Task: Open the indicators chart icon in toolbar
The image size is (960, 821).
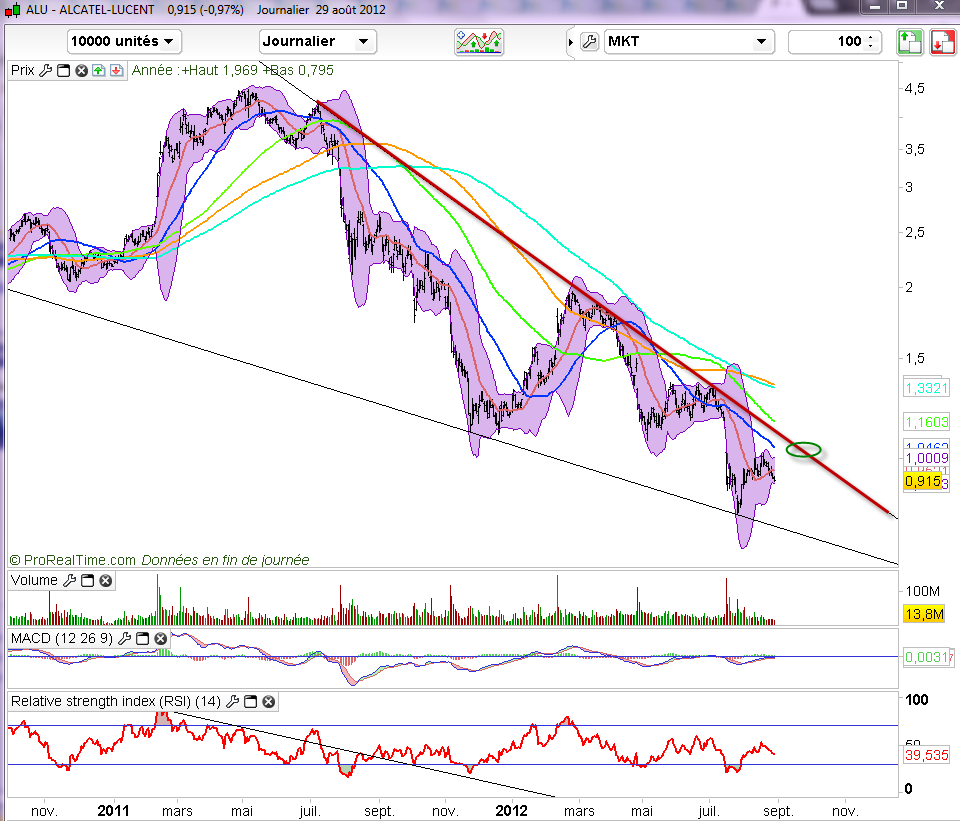Action: [x=479, y=42]
